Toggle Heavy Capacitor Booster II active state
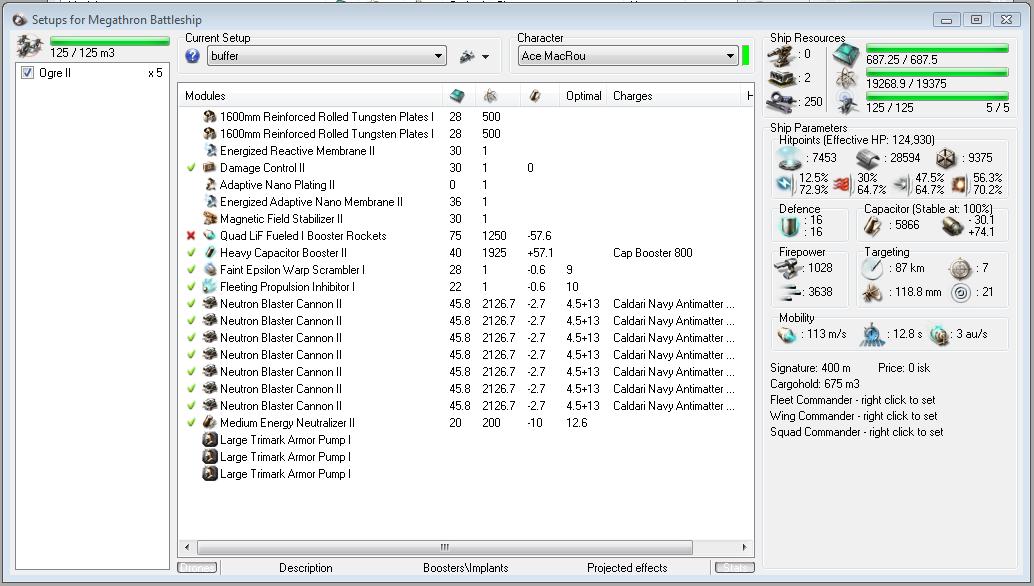This screenshot has width=1034, height=586. [191, 253]
